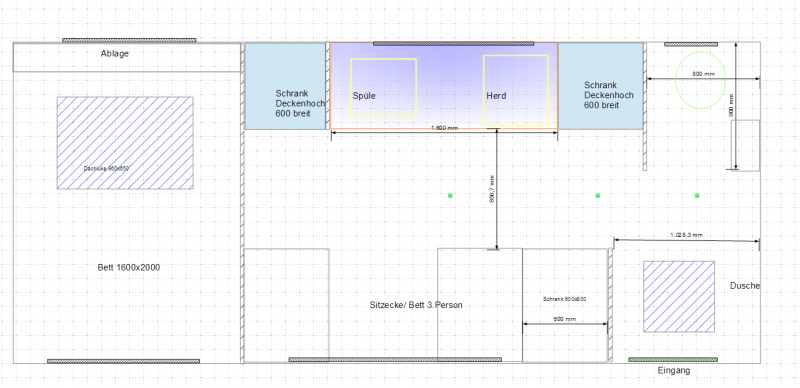Click the 800 mm dimension label
The image size is (800, 388).
pyautogui.click(x=704, y=74)
